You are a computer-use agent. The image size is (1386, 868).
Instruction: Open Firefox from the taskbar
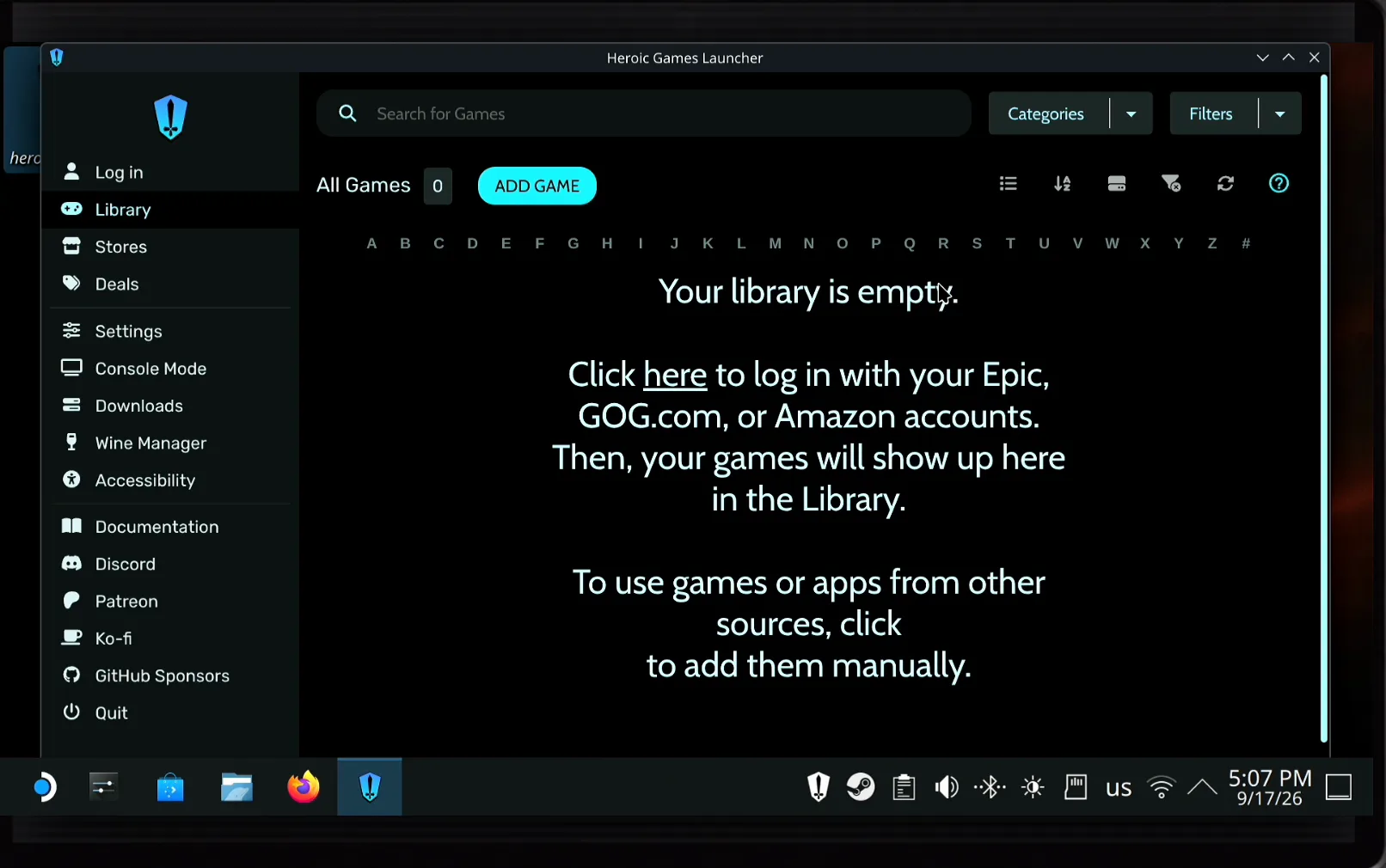pos(303,787)
